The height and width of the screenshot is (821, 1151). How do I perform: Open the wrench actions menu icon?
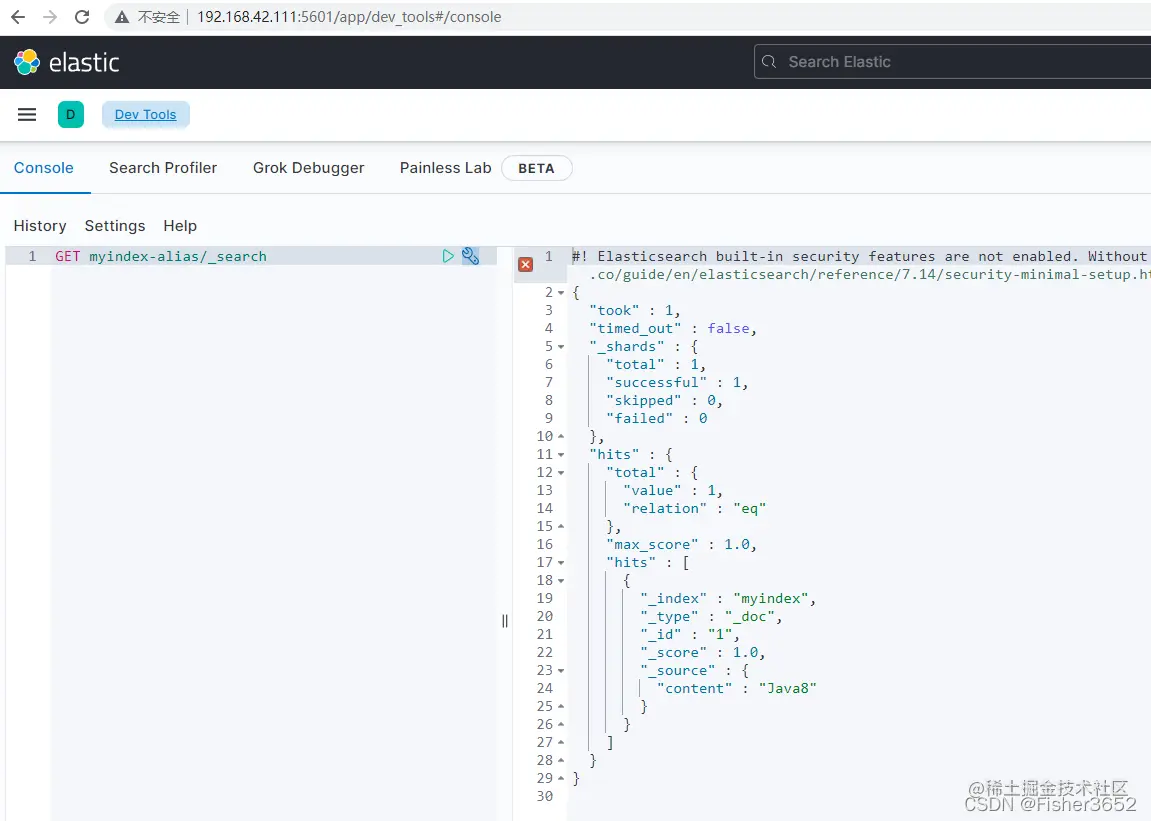point(471,256)
